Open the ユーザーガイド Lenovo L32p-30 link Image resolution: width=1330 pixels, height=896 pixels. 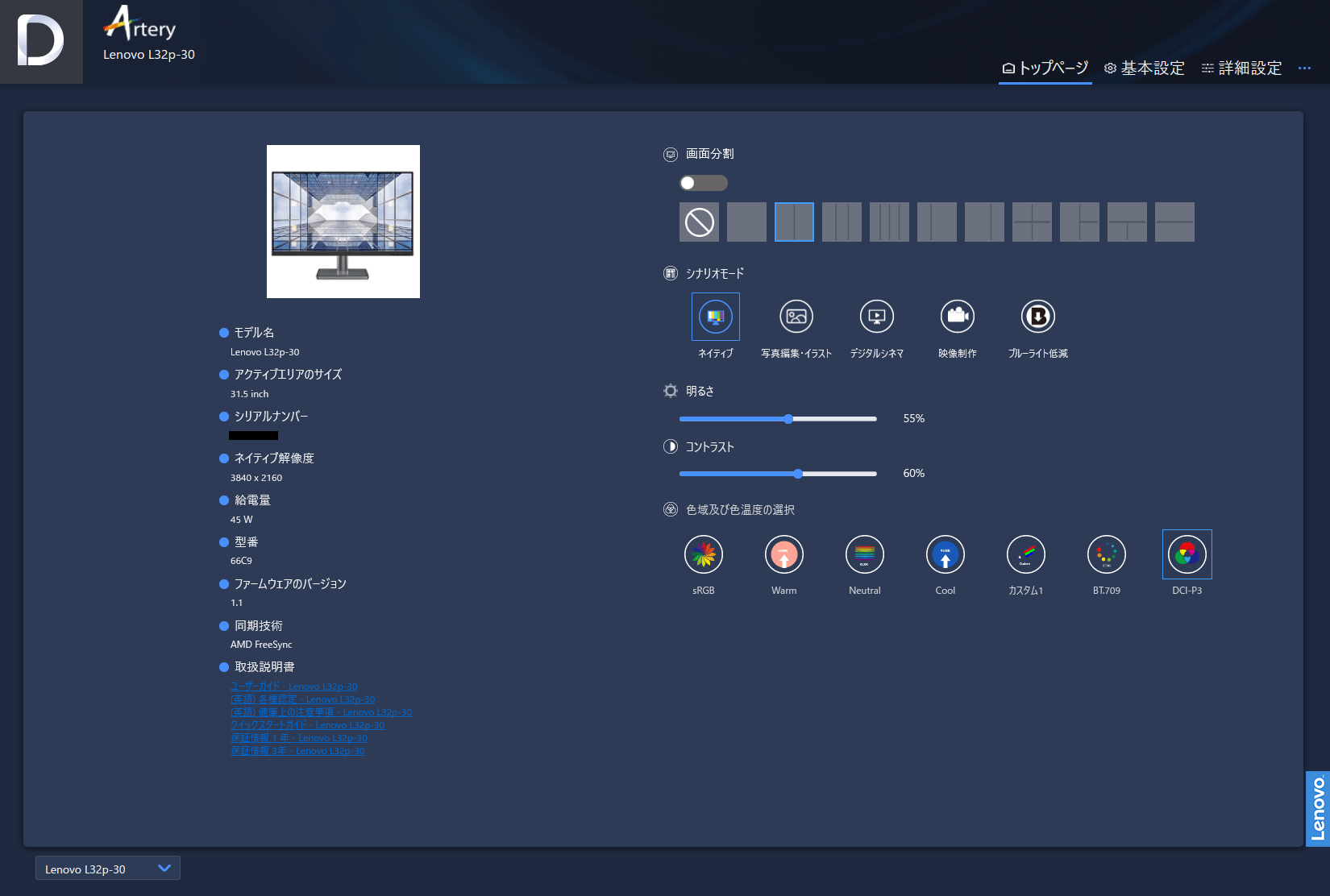pos(293,687)
